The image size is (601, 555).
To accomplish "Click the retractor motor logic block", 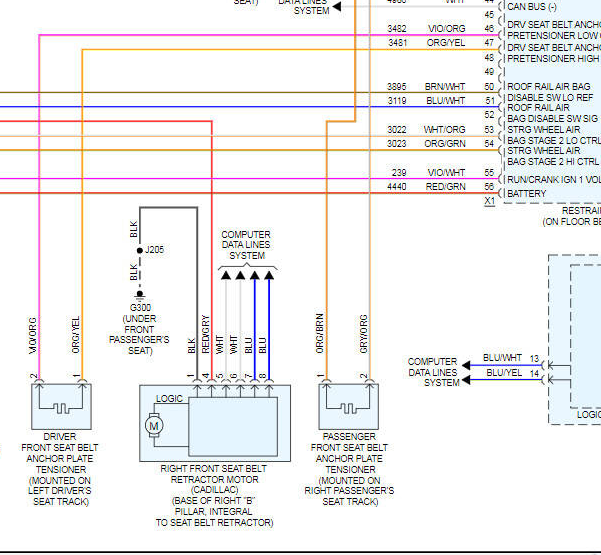I will coord(233,427).
